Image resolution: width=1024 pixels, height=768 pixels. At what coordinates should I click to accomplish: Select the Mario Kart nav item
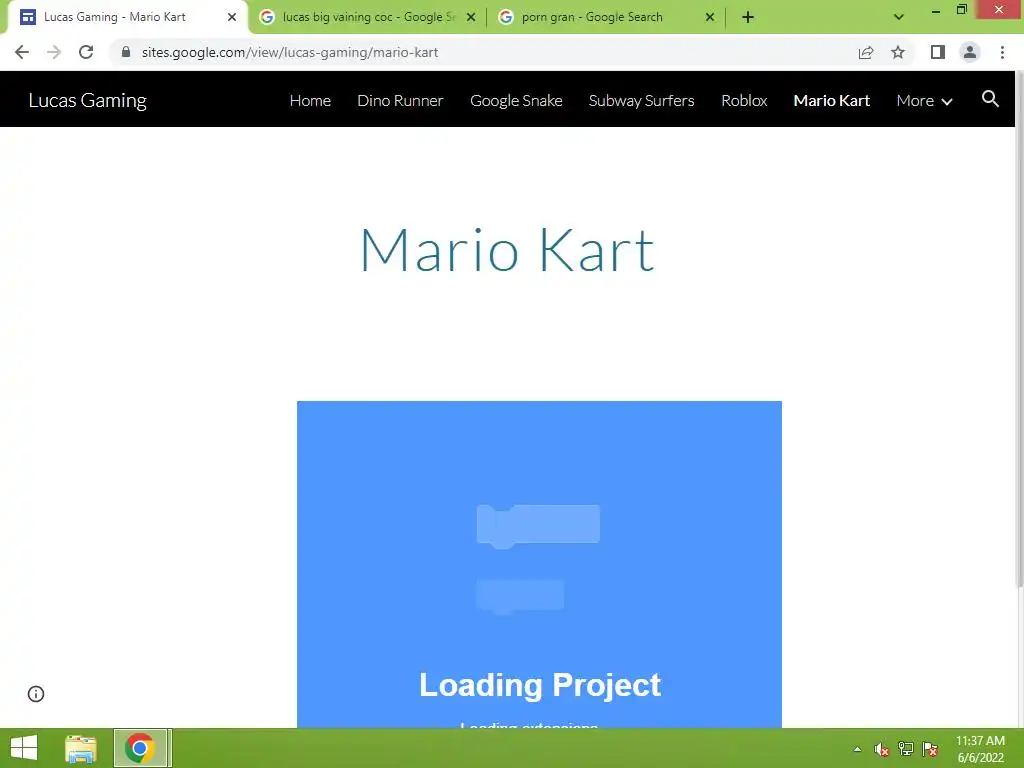[831, 101]
